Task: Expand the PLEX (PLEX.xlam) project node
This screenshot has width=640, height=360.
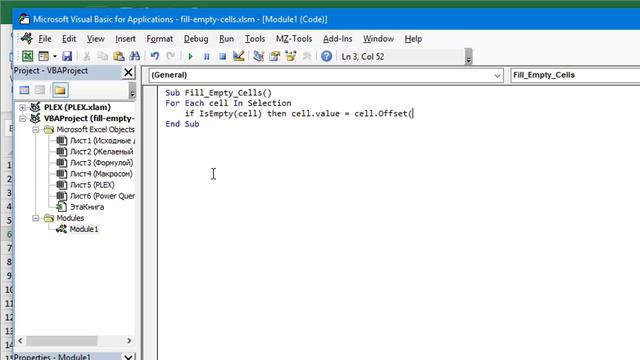Action: tap(22, 107)
